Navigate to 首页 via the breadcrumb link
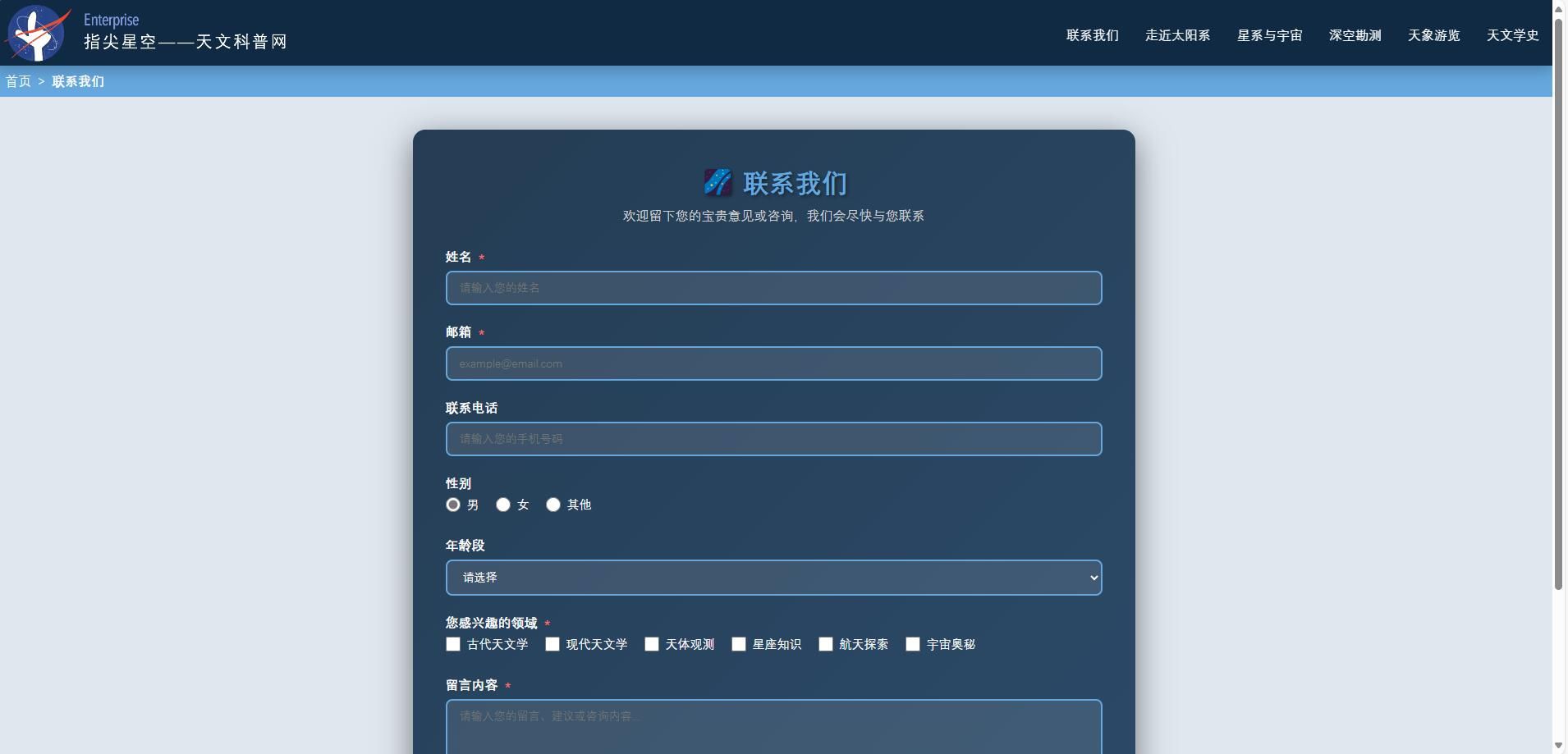 coord(17,81)
